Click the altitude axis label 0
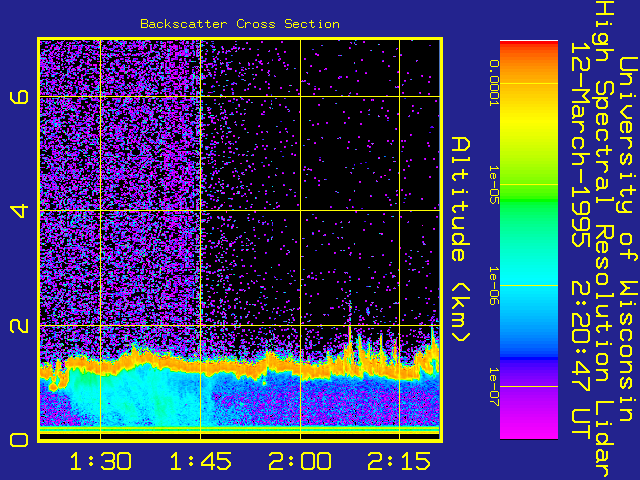 [x=19, y=440]
